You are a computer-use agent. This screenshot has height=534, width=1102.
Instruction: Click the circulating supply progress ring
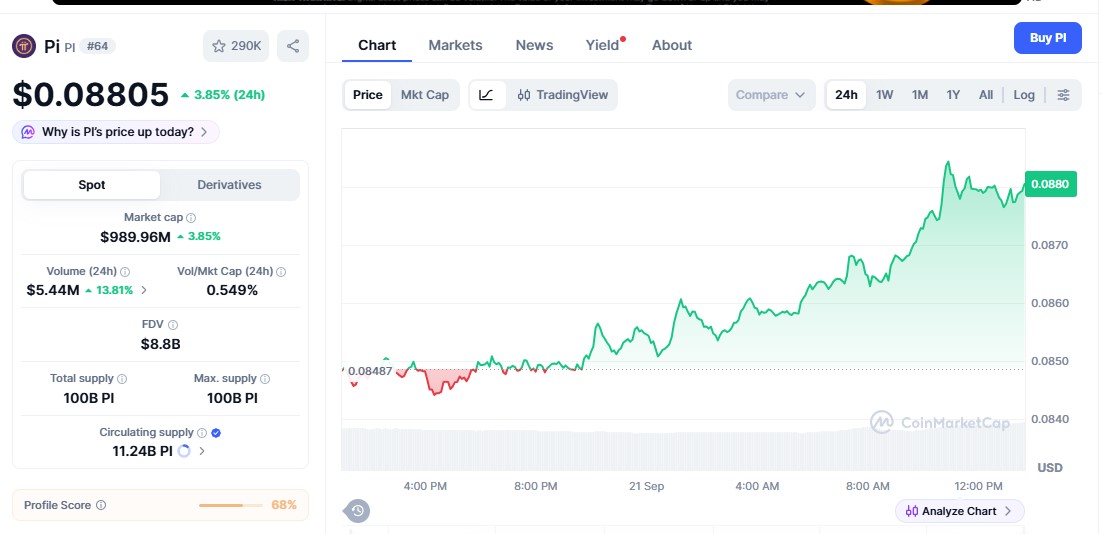coord(184,451)
